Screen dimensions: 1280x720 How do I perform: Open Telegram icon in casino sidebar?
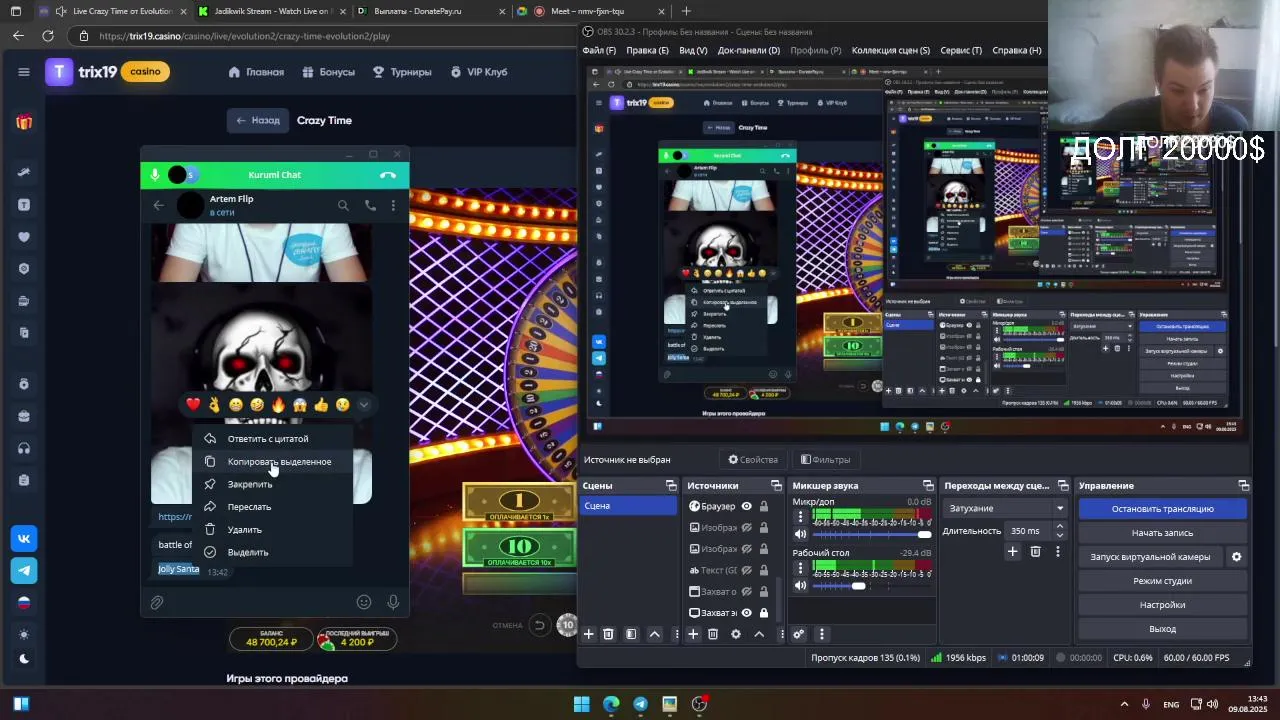point(24,570)
